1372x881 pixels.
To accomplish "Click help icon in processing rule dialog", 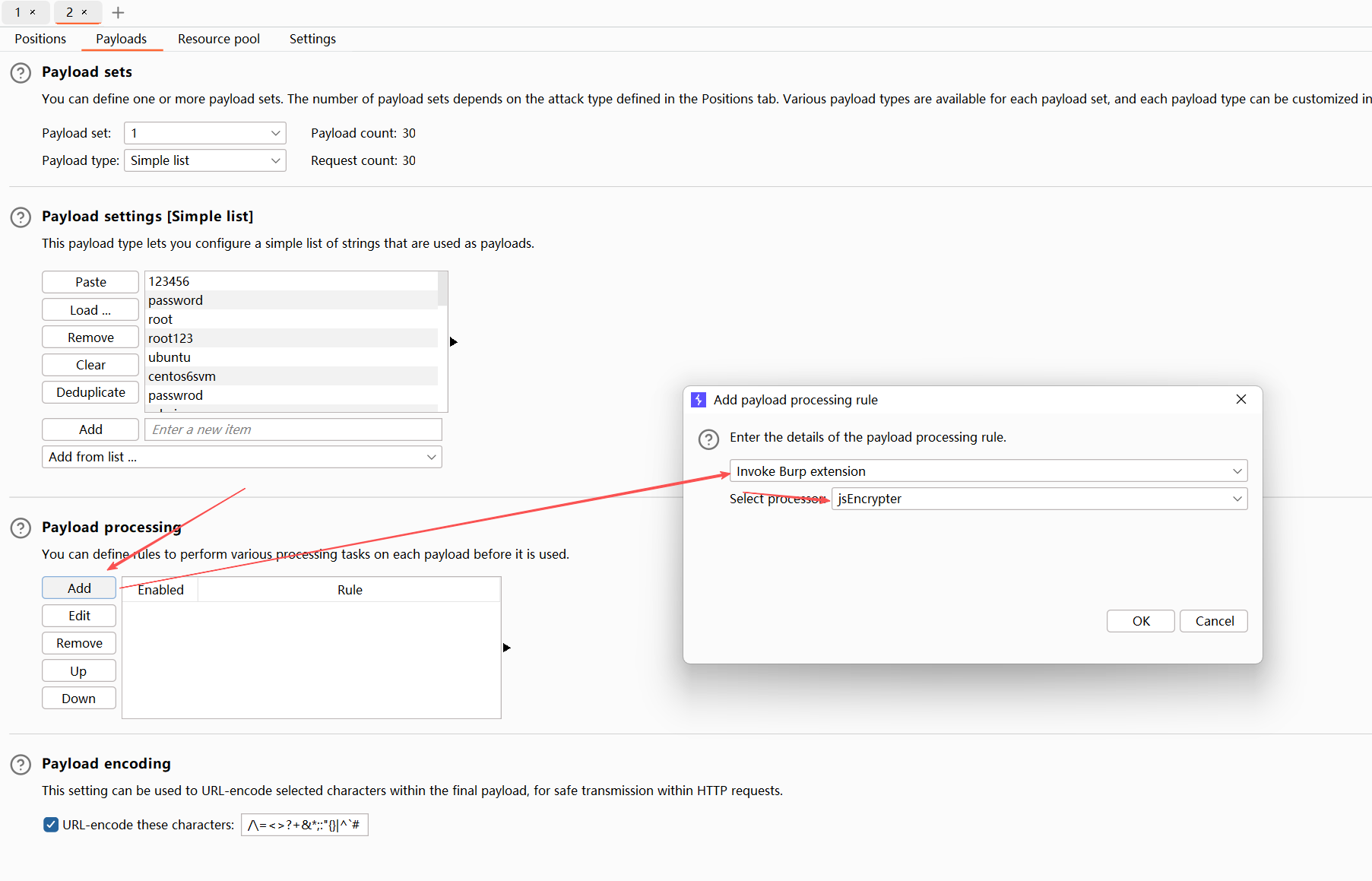I will pyautogui.click(x=708, y=439).
